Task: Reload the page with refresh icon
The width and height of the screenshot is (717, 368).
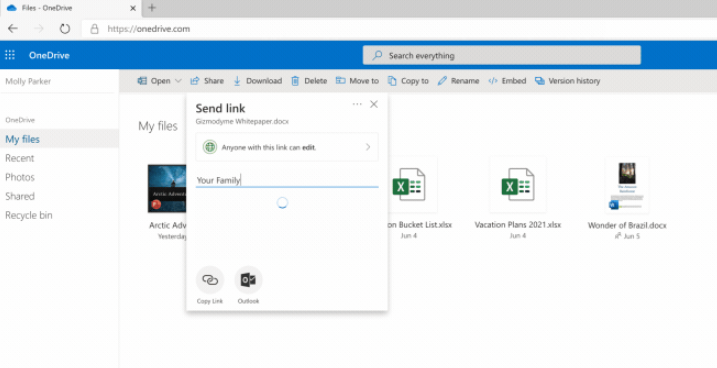Action: pos(65,29)
